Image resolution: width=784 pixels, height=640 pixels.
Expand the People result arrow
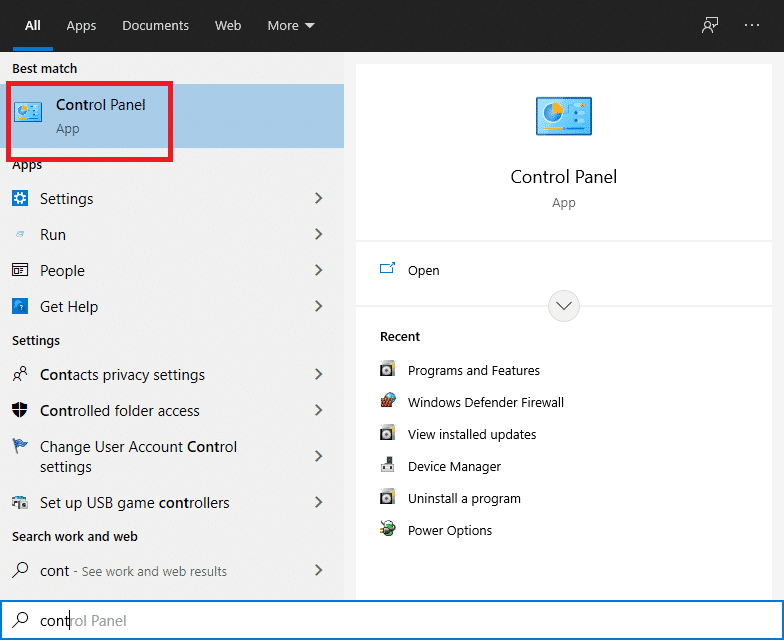coord(319,270)
